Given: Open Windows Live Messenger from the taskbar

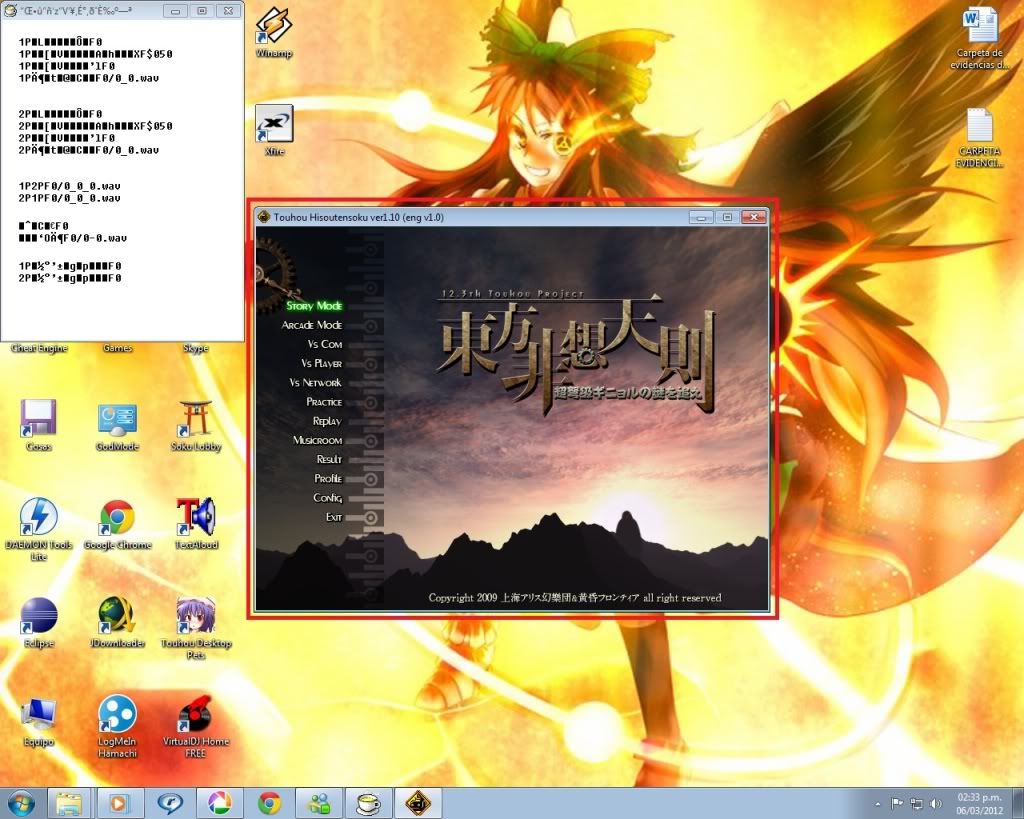Looking at the screenshot, I should point(320,803).
